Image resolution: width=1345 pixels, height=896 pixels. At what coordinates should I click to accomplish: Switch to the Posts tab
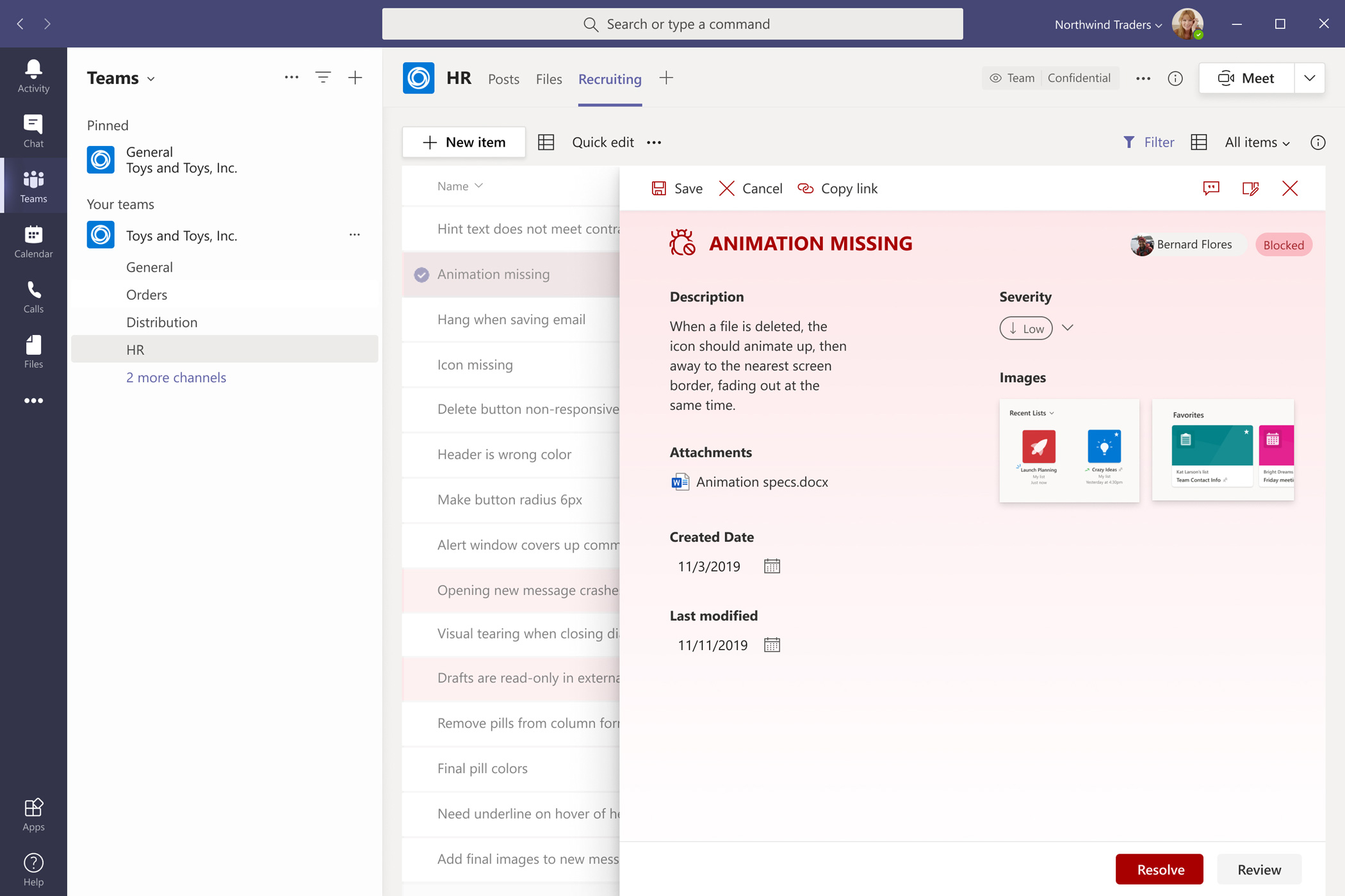[503, 79]
